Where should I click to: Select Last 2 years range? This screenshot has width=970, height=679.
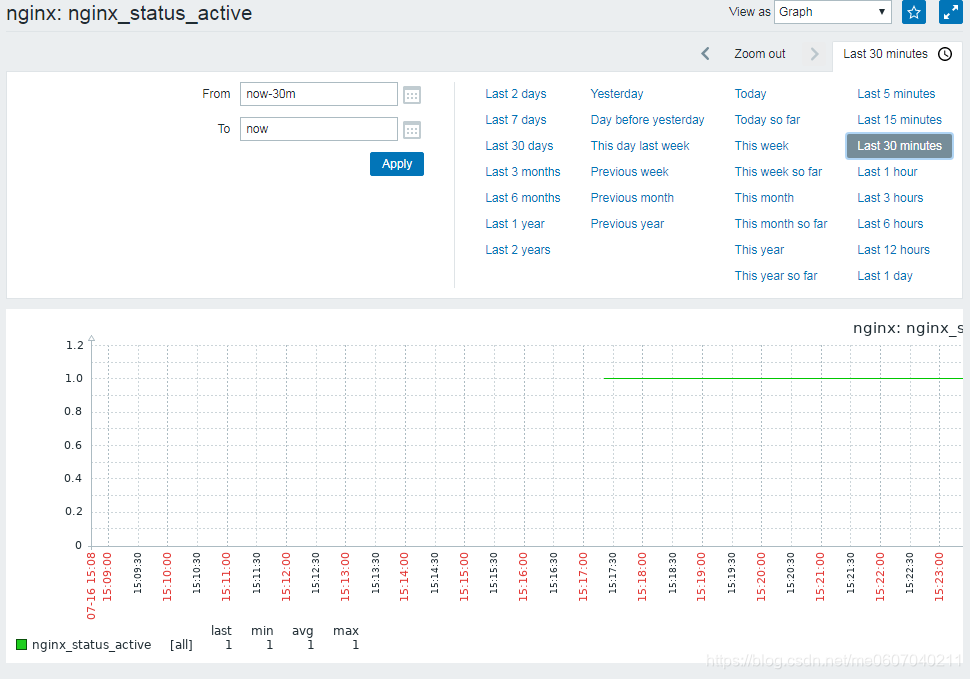pos(518,250)
